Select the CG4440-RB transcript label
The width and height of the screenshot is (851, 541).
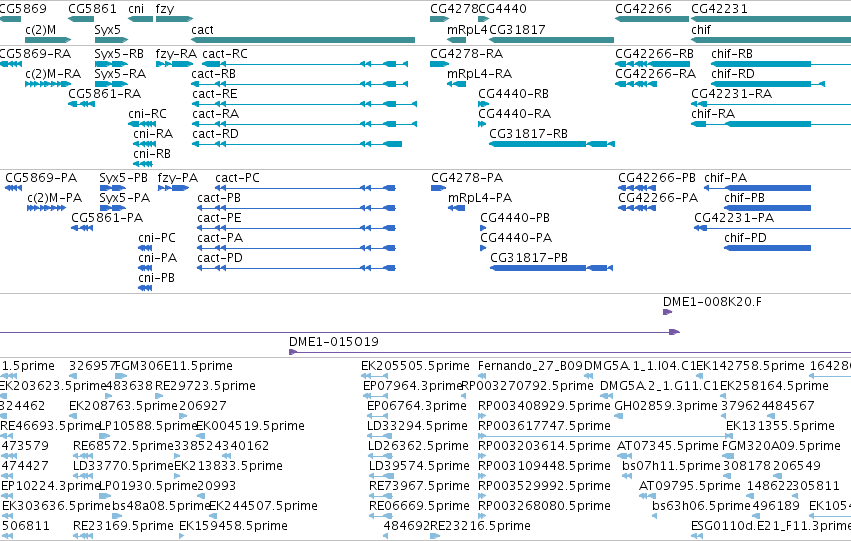(513, 94)
